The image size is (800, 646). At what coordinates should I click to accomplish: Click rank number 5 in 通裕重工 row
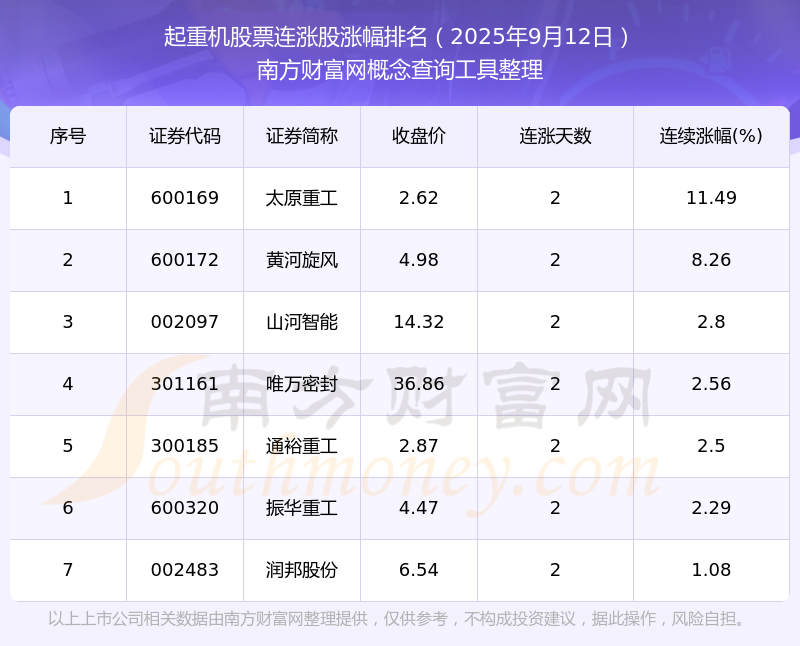(68, 446)
